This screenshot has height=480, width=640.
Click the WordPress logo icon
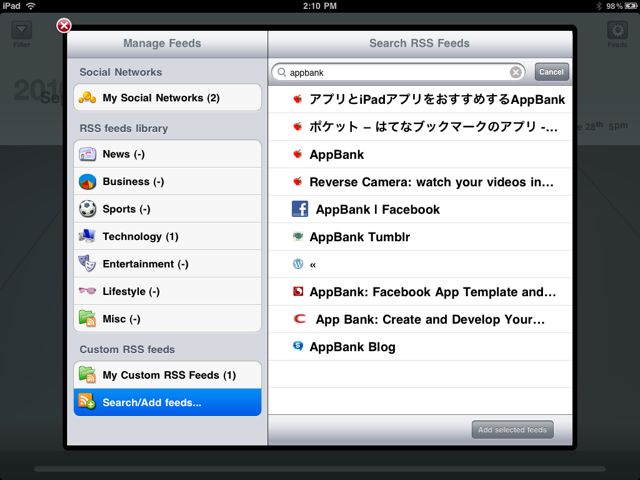pos(298,264)
